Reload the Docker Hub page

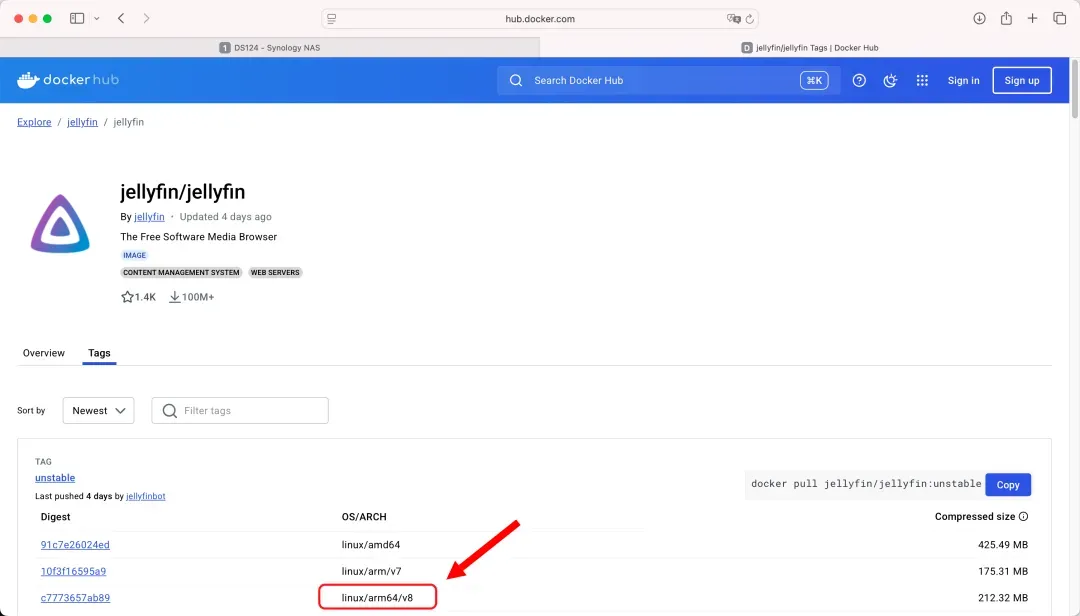pos(749,19)
